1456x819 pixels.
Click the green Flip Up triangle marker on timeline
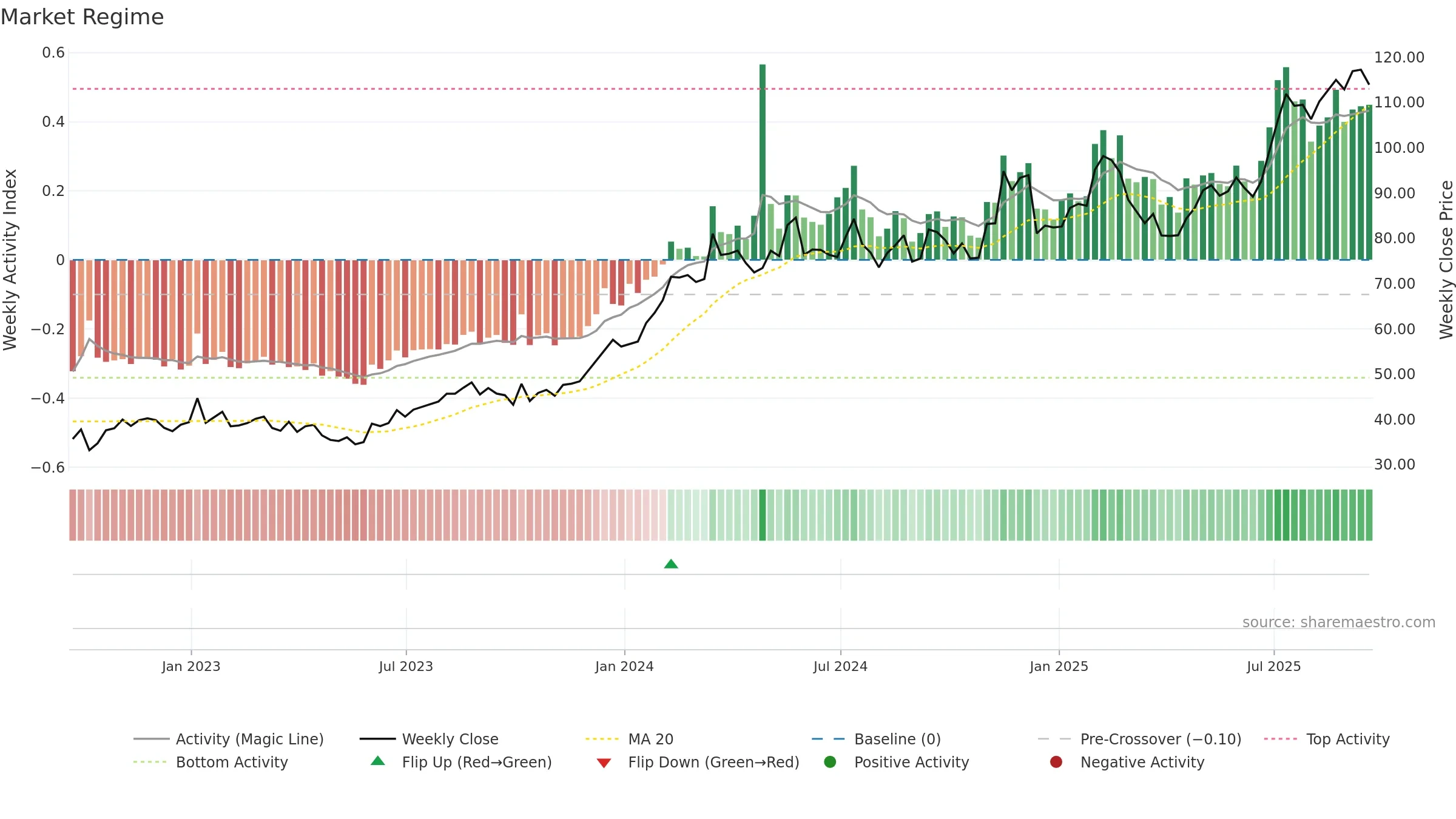[671, 564]
